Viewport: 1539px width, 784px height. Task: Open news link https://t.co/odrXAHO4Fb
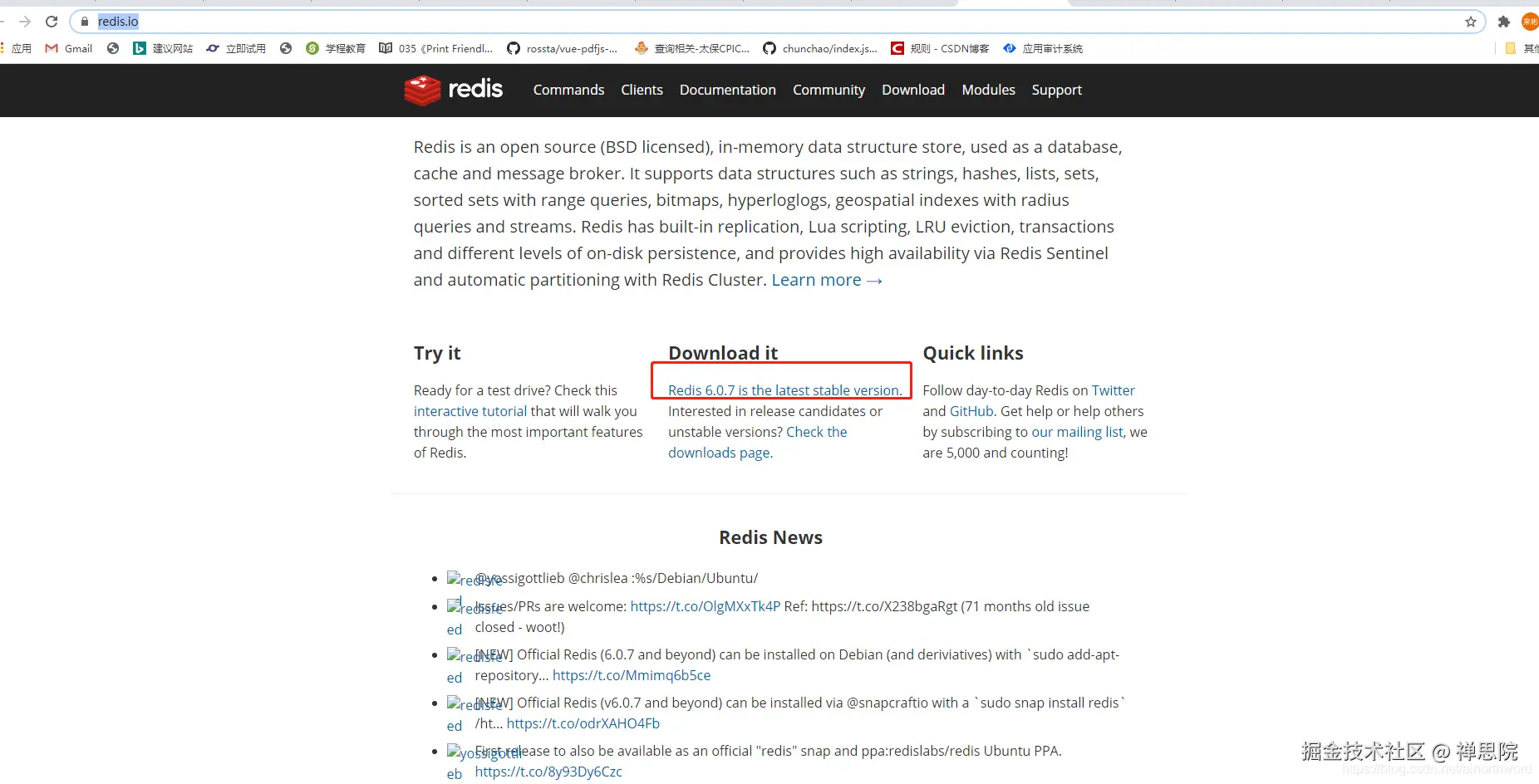[583, 723]
